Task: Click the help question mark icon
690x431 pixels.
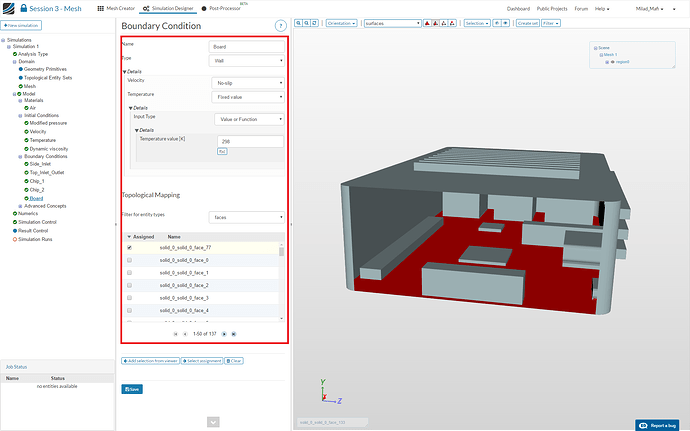Action: click(281, 25)
